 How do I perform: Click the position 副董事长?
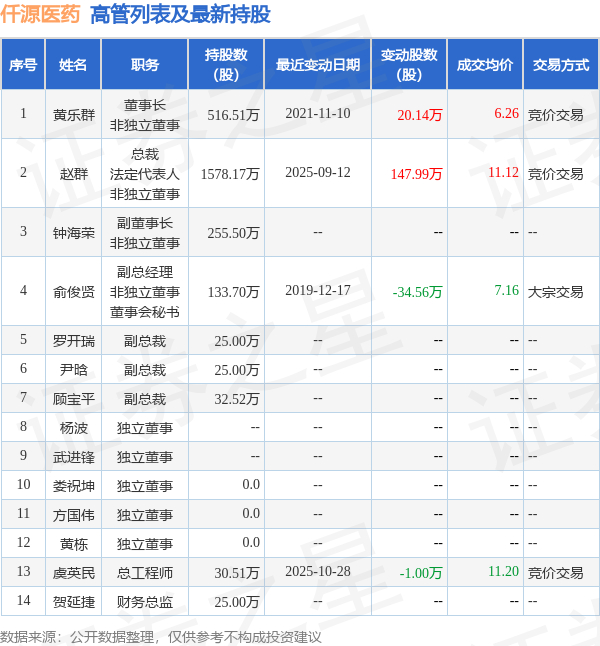(145, 223)
